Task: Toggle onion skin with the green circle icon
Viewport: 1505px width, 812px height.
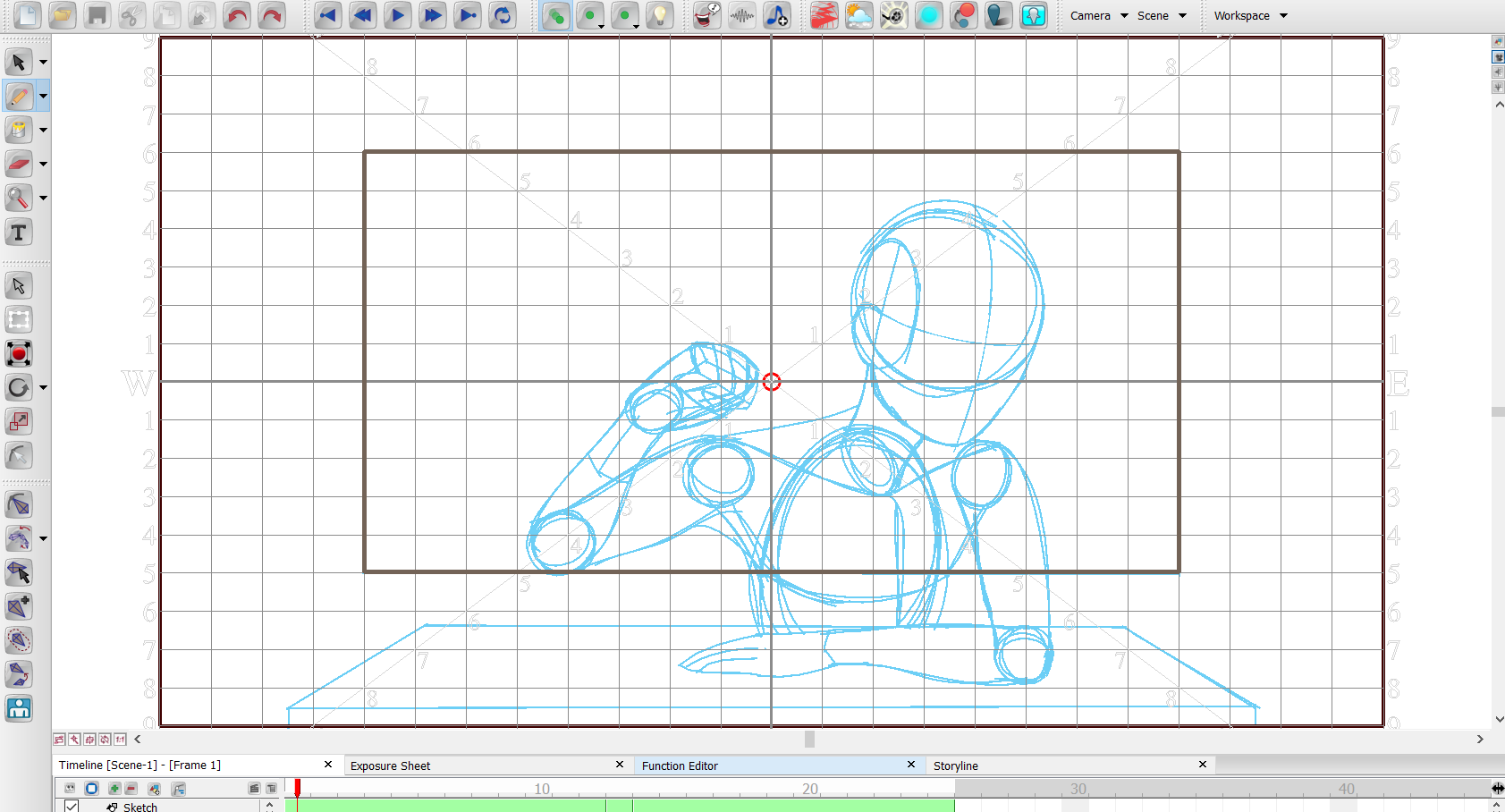Action: click(591, 15)
